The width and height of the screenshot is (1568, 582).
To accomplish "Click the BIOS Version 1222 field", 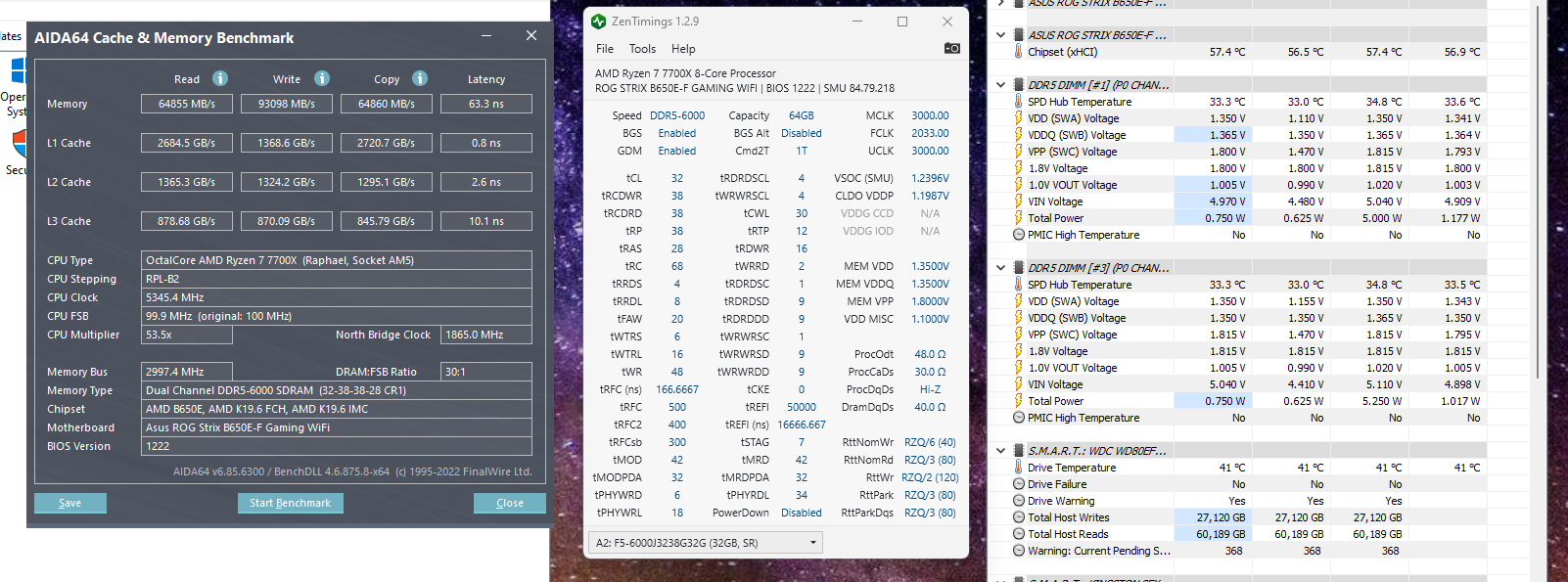I will pyautogui.click(x=337, y=446).
